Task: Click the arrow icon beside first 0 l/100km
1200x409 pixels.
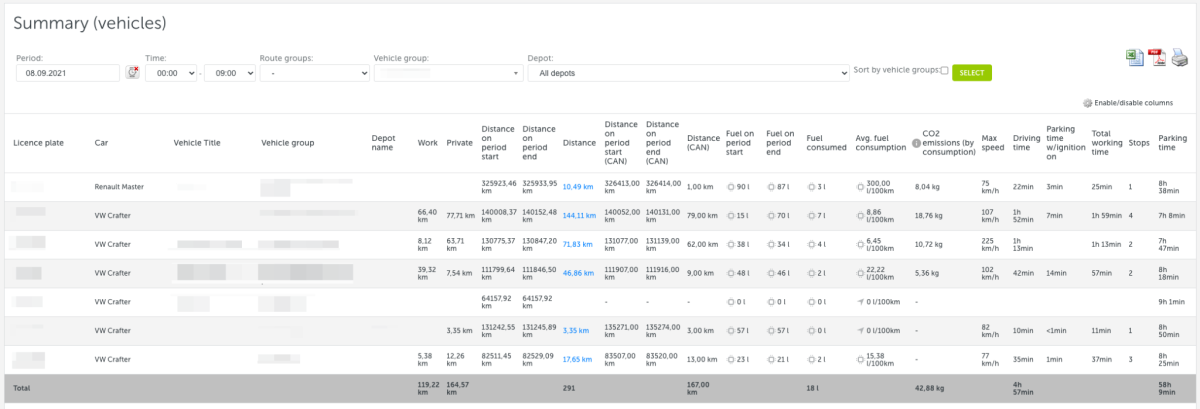Action: 861,301
